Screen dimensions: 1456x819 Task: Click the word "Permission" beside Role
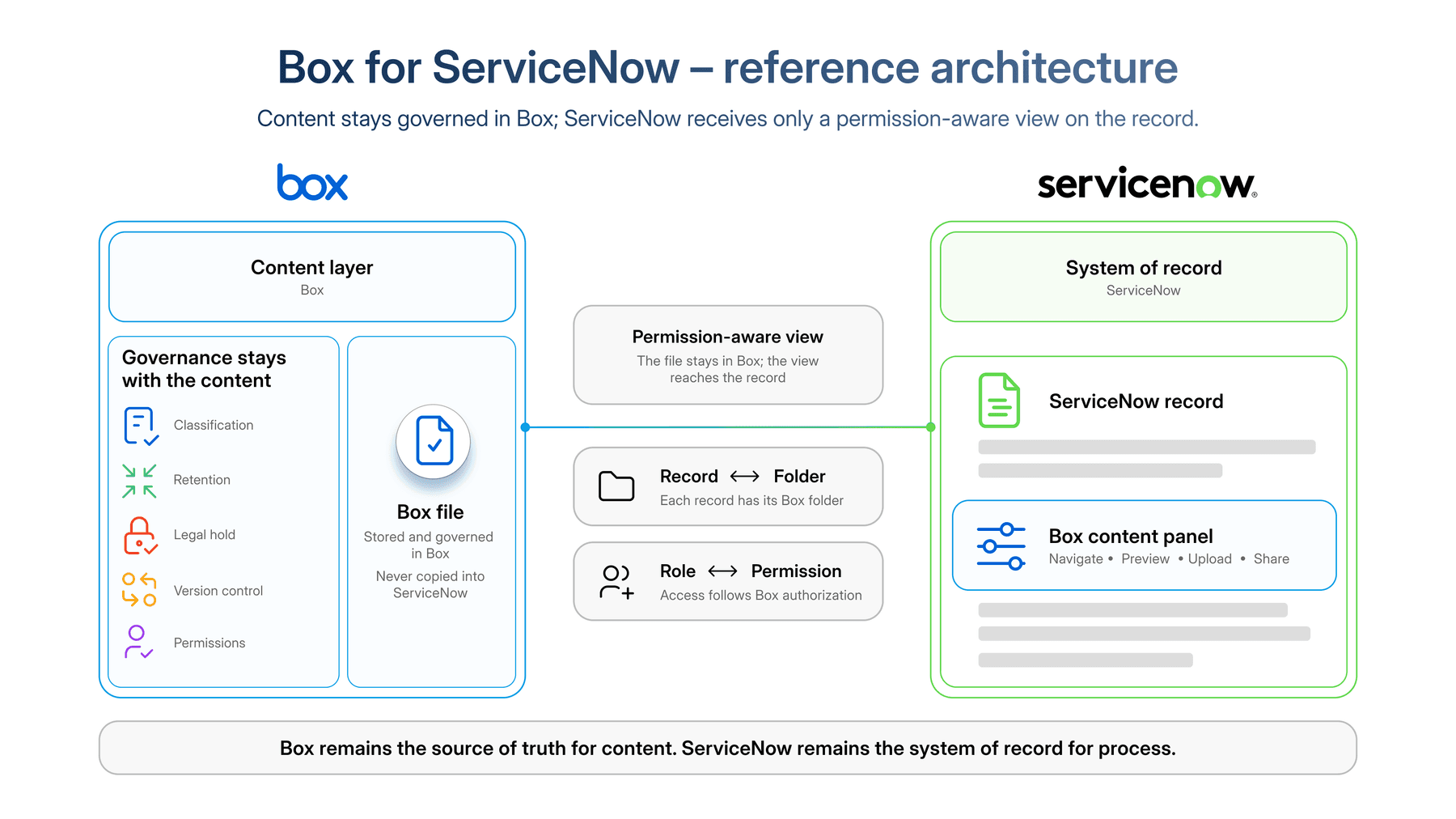point(797,571)
